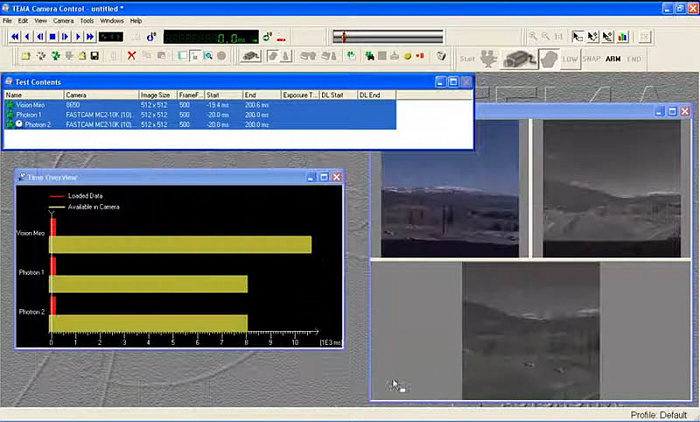Click the yellow circle icon in toolbar
This screenshot has width=700, height=422.
click(407, 56)
